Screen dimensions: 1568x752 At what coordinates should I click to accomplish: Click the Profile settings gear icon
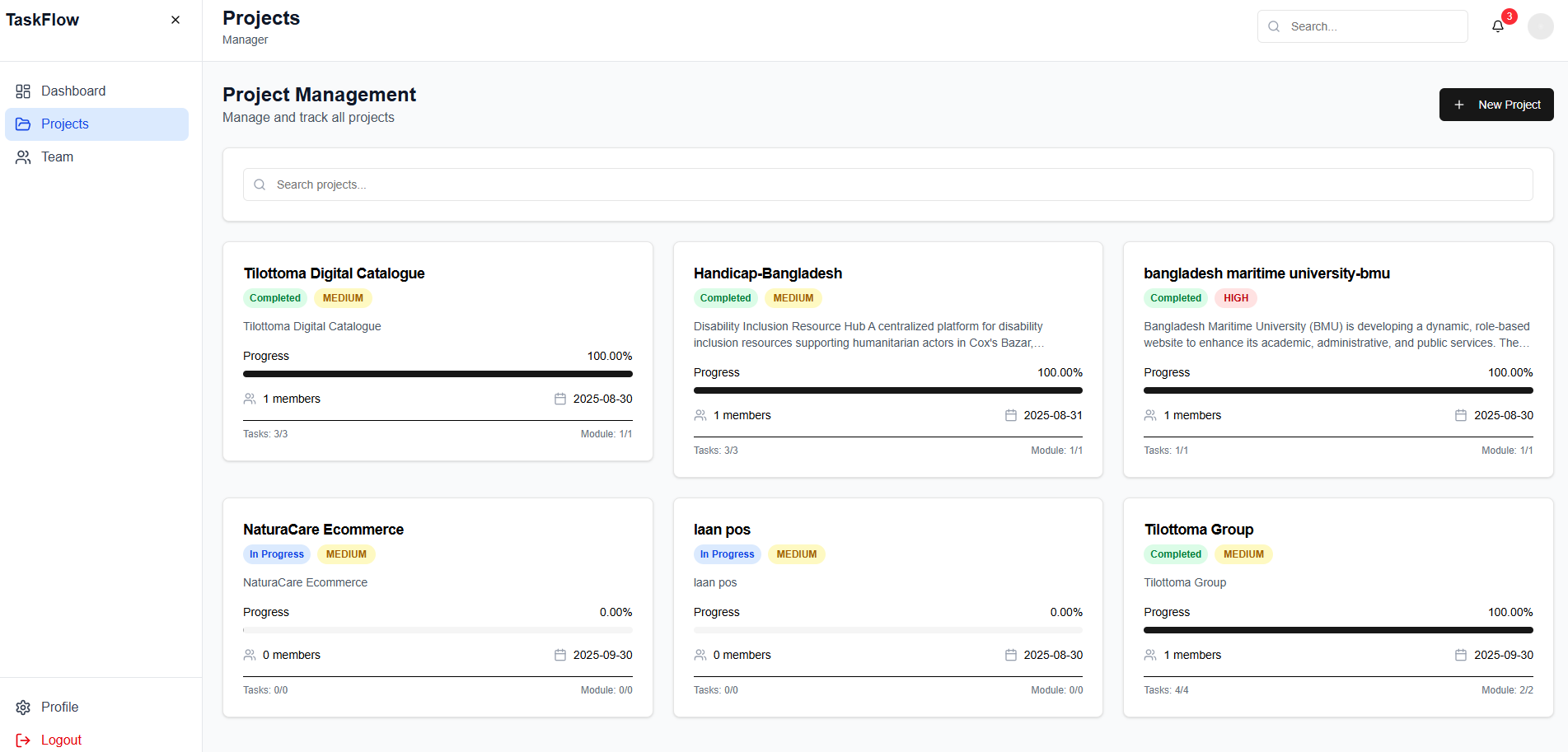coord(23,707)
